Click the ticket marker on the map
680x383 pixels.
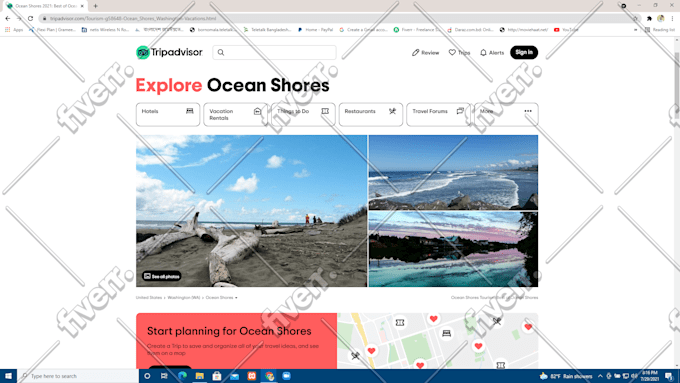click(x=400, y=323)
